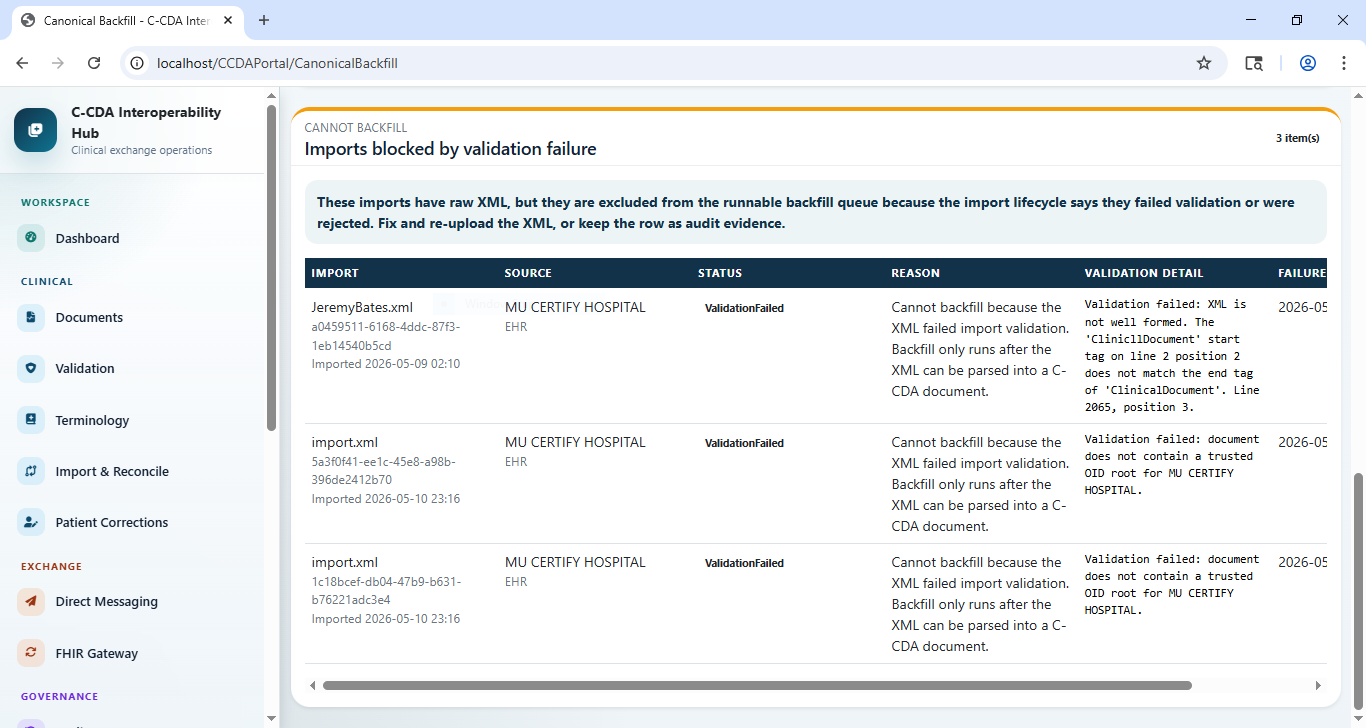The image size is (1366, 728).
Task: View site information icon in address bar
Action: pyautogui.click(x=138, y=63)
